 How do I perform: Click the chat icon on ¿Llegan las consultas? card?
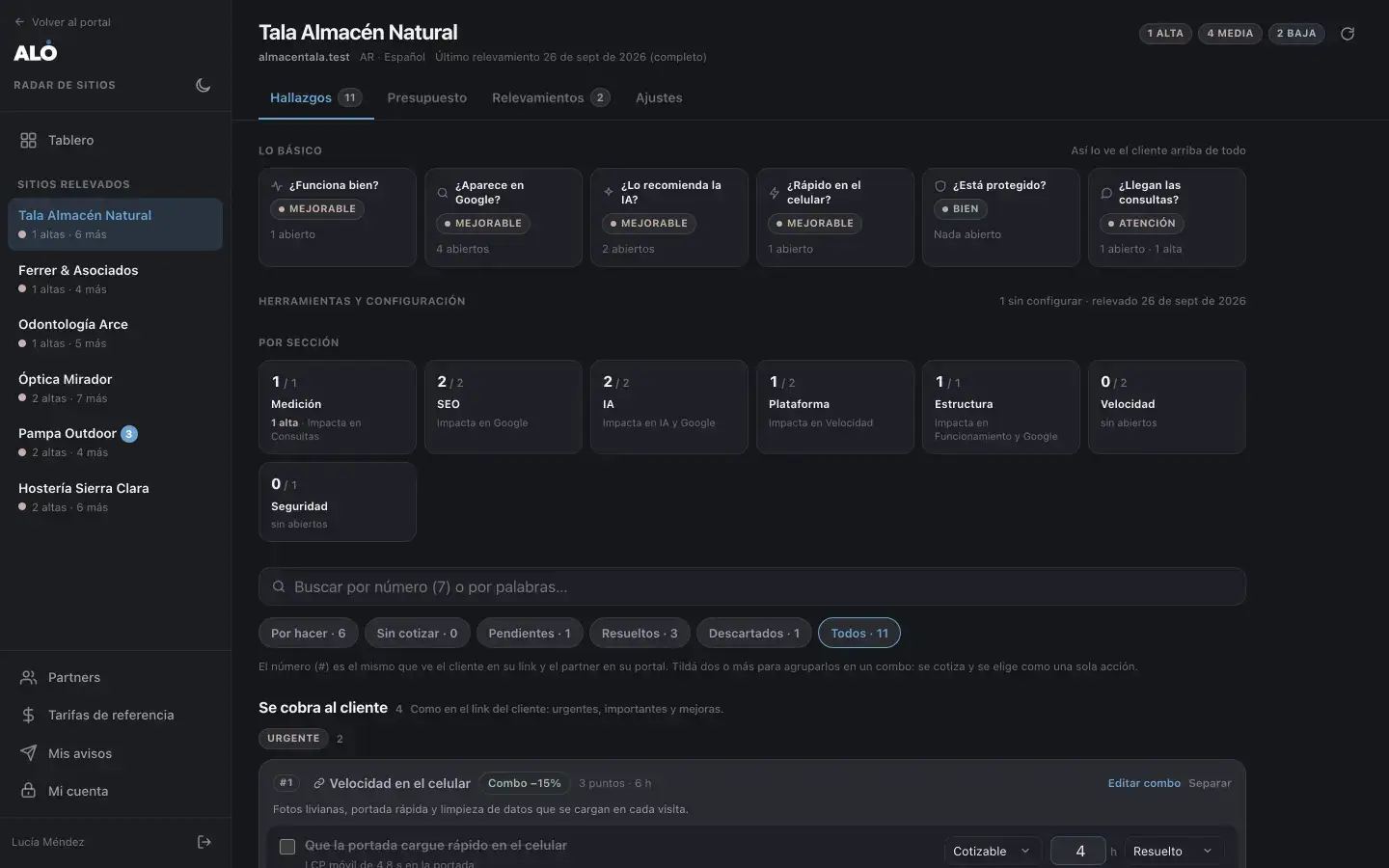pos(1106,193)
